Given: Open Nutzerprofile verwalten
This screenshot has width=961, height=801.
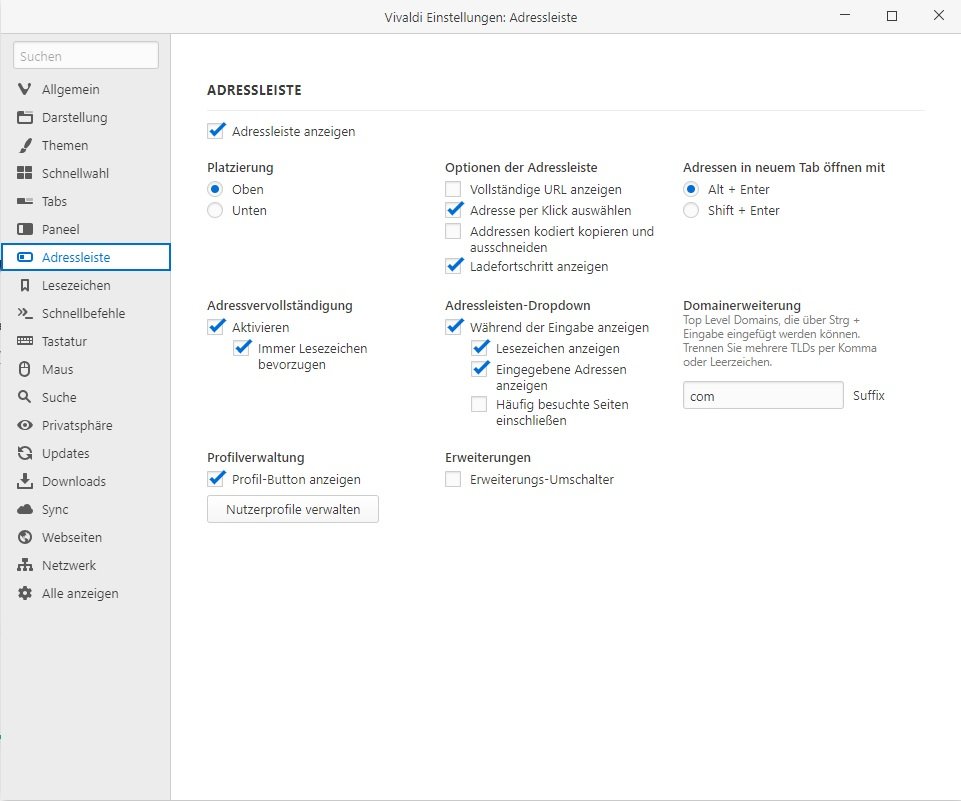Looking at the screenshot, I should tap(293, 509).
